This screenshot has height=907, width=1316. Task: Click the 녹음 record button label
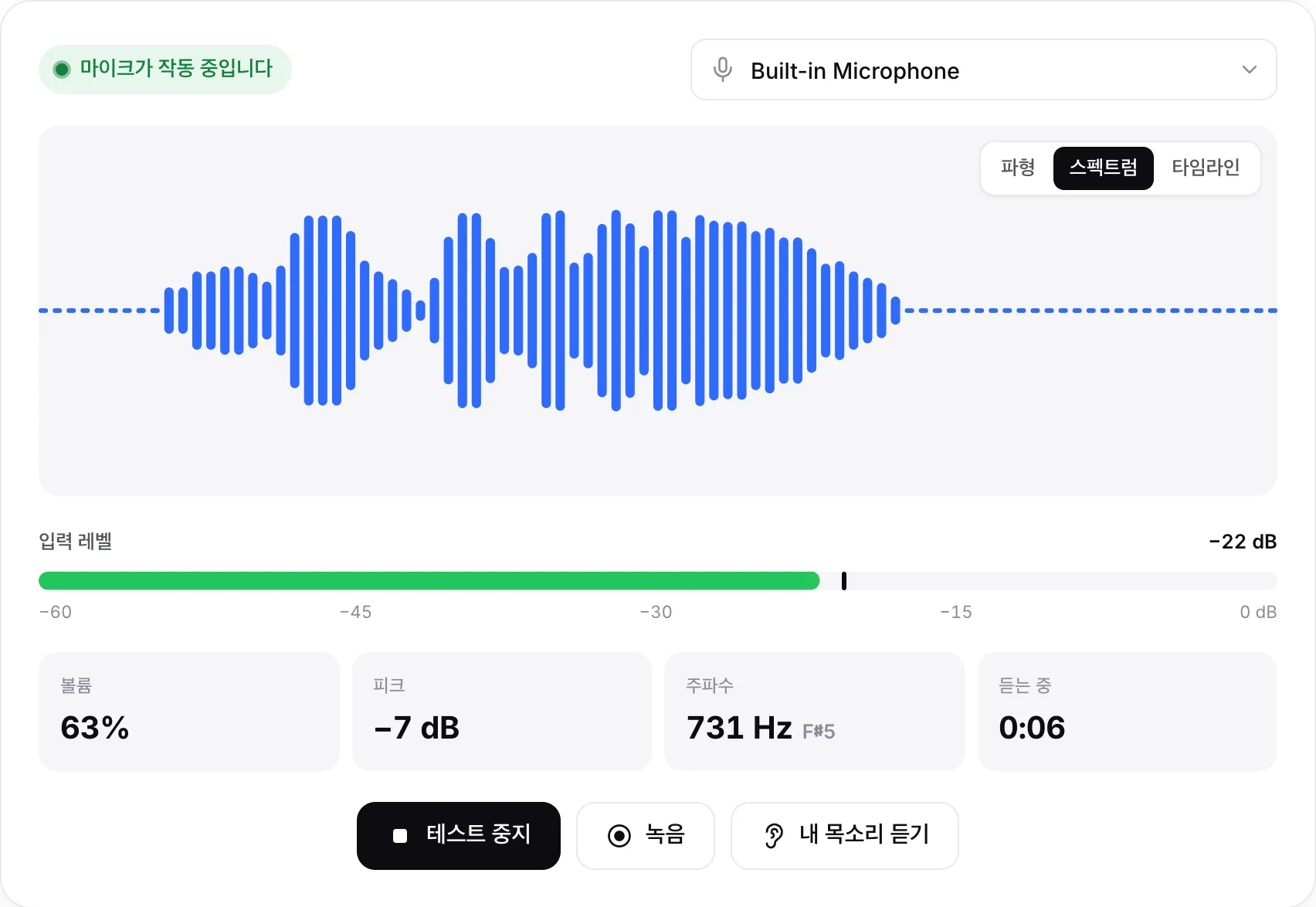[665, 834]
